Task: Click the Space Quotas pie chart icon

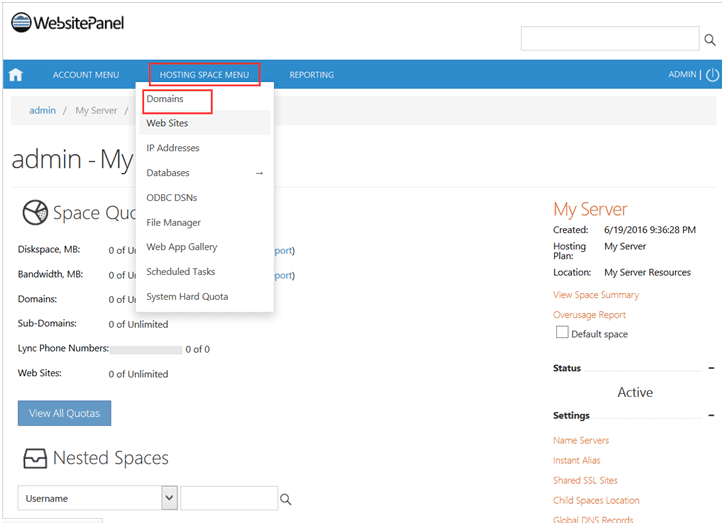Action: 35,212
